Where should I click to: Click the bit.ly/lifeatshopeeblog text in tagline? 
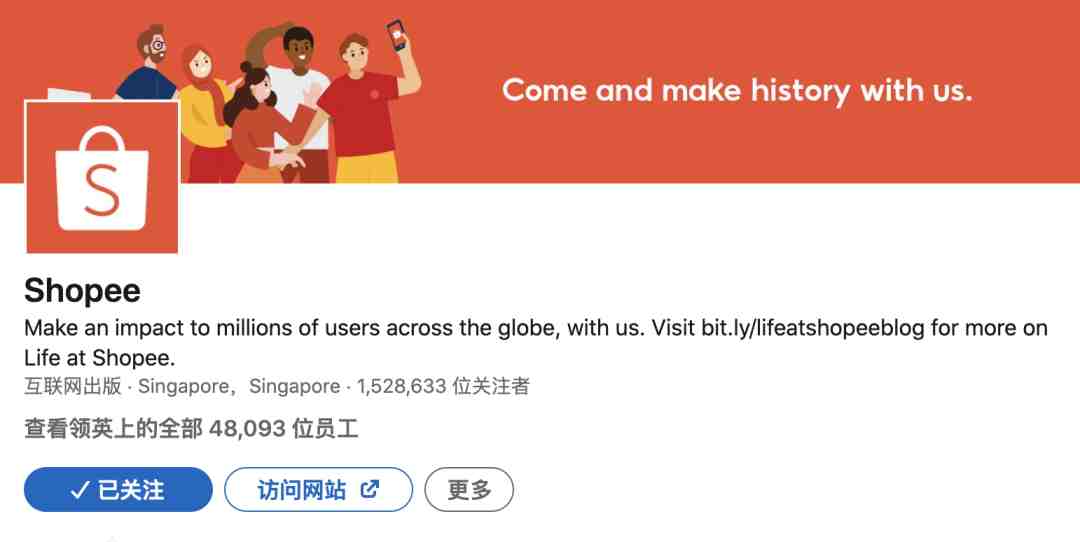[x=813, y=328]
